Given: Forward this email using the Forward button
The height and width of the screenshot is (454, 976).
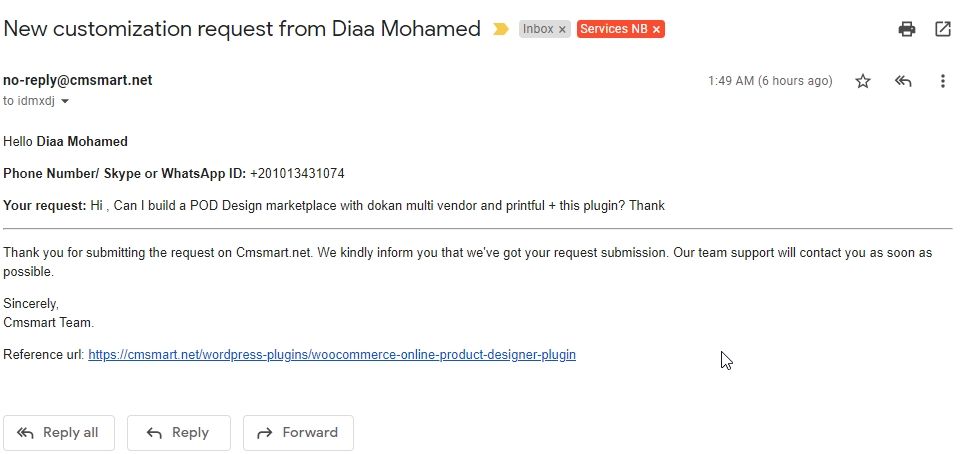Looking at the screenshot, I should 298,433.
